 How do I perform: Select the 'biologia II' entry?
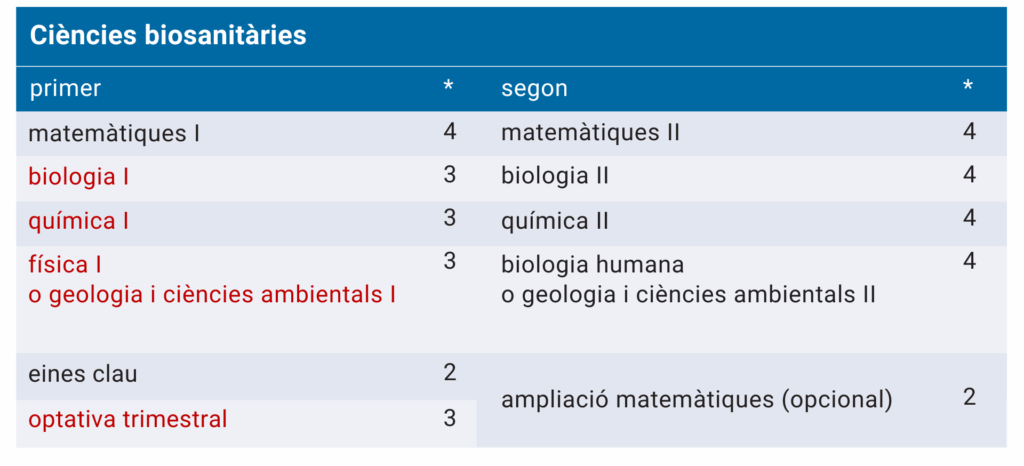pyautogui.click(x=555, y=177)
